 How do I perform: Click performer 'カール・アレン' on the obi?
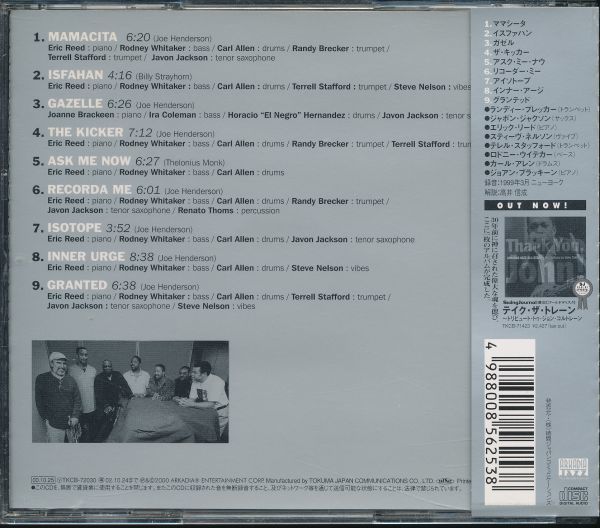pyautogui.click(x=512, y=164)
